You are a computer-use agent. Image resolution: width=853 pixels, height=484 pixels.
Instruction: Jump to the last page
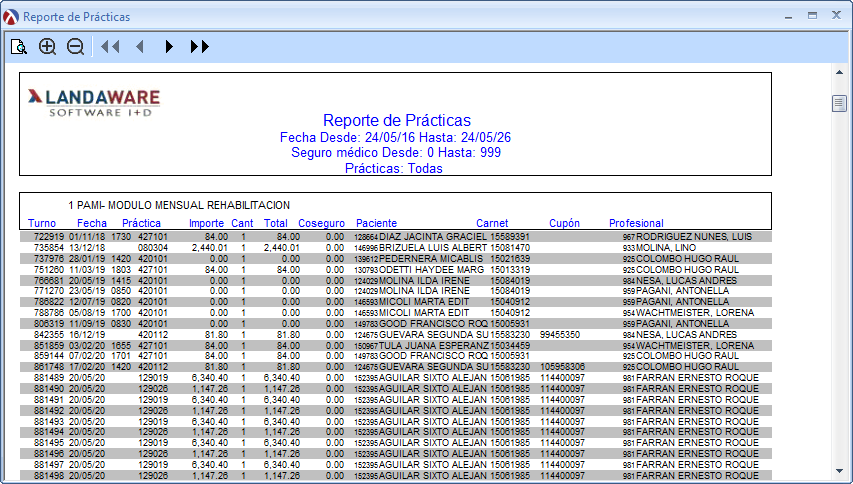click(200, 47)
